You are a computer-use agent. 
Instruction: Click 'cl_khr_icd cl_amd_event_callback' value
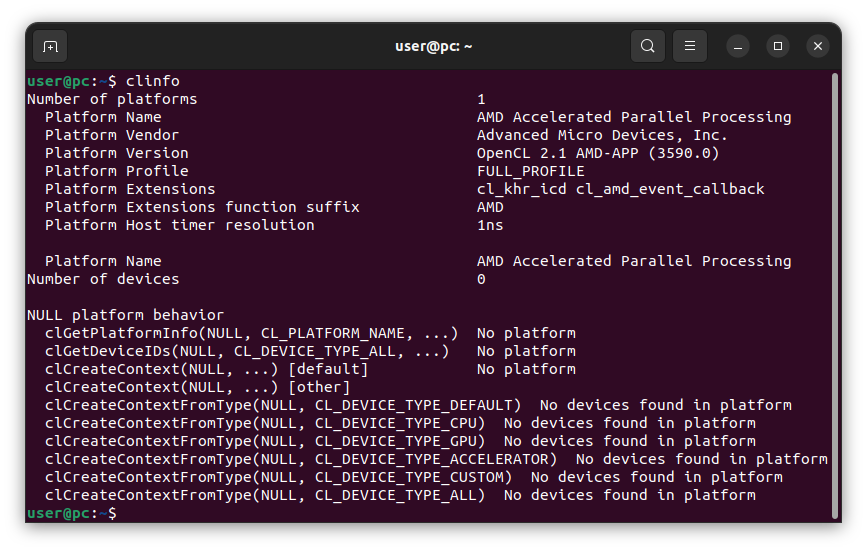(x=620, y=189)
